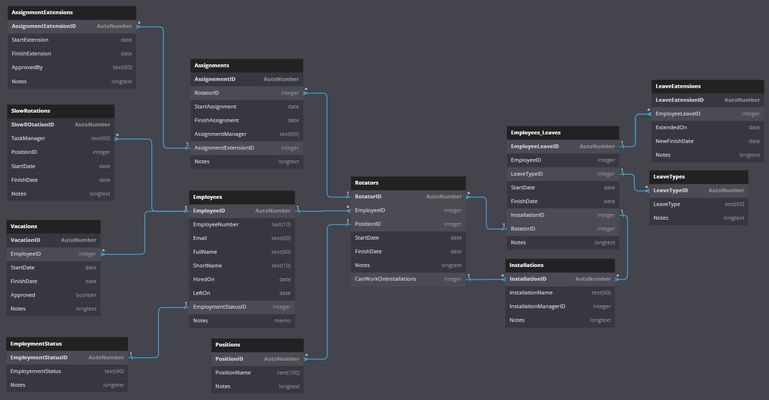Select AssignmentExtensionID field in Assignments table
This screenshot has height=400, width=769.
[x=247, y=148]
